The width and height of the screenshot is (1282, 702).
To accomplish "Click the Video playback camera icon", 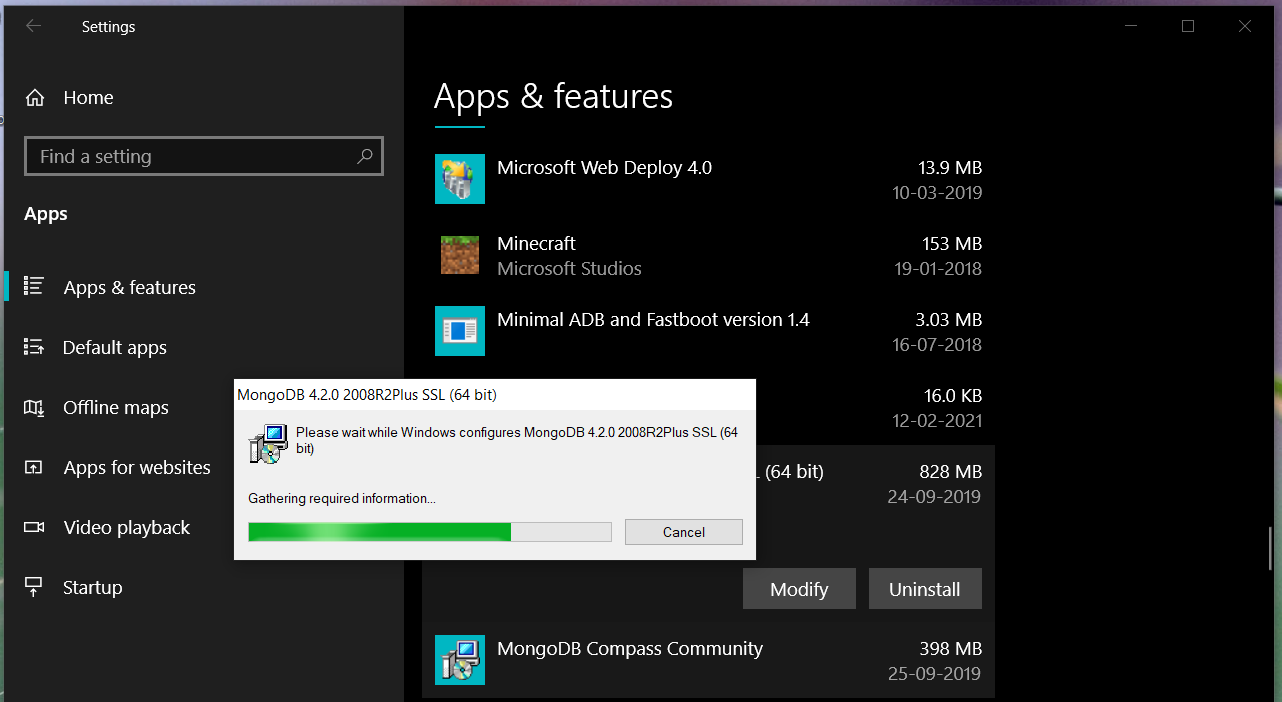I will [x=34, y=527].
